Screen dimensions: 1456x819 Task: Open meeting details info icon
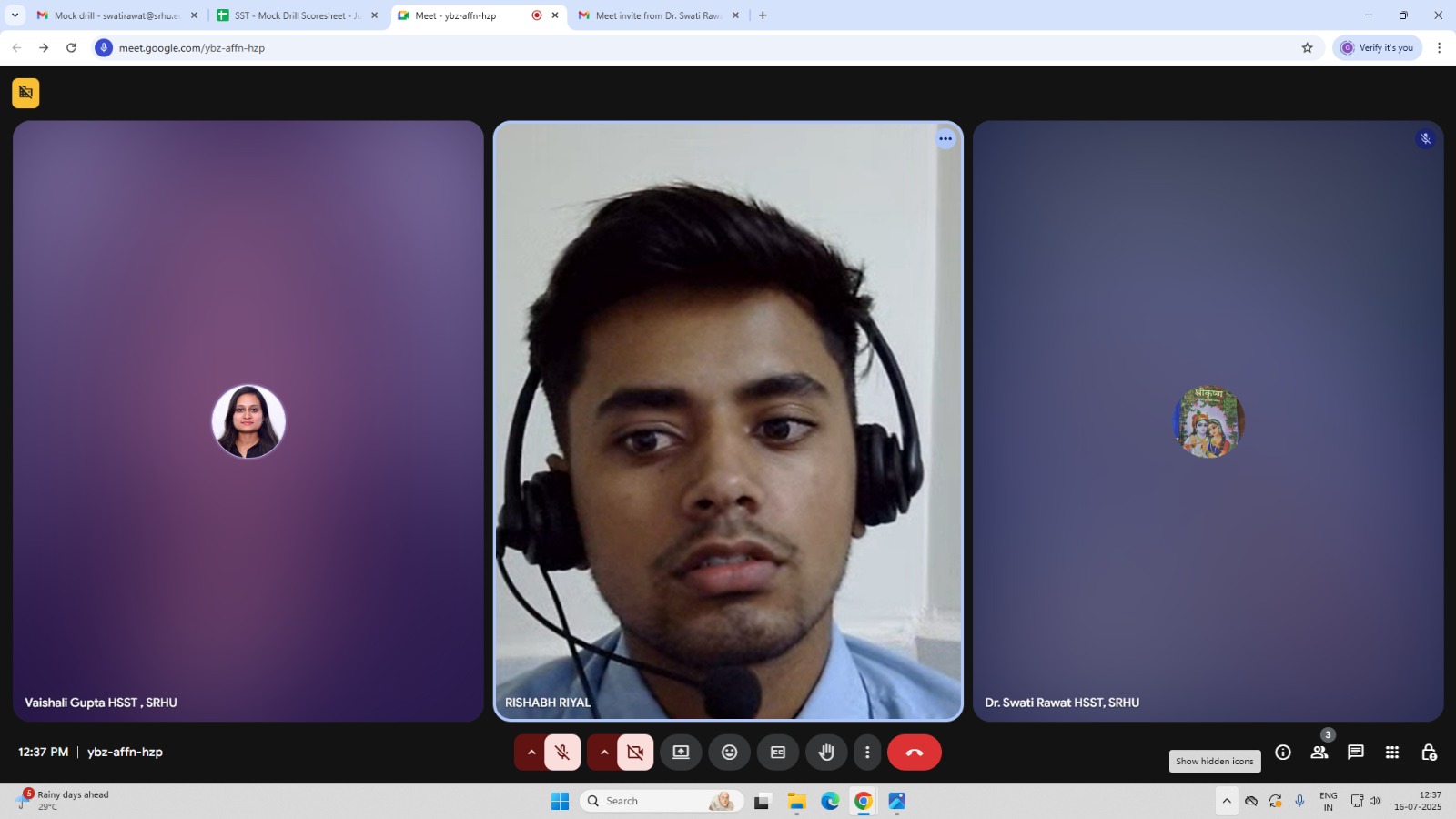[x=1283, y=753]
